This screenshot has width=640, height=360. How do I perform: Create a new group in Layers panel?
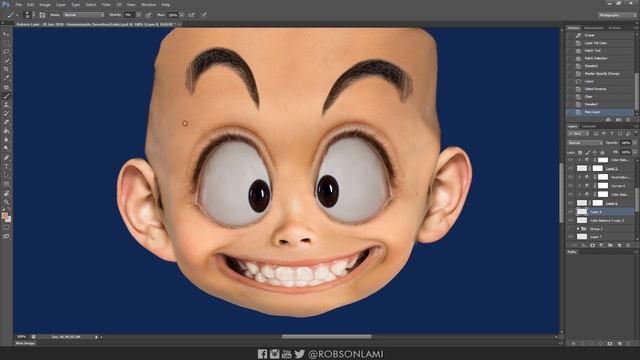(x=611, y=245)
